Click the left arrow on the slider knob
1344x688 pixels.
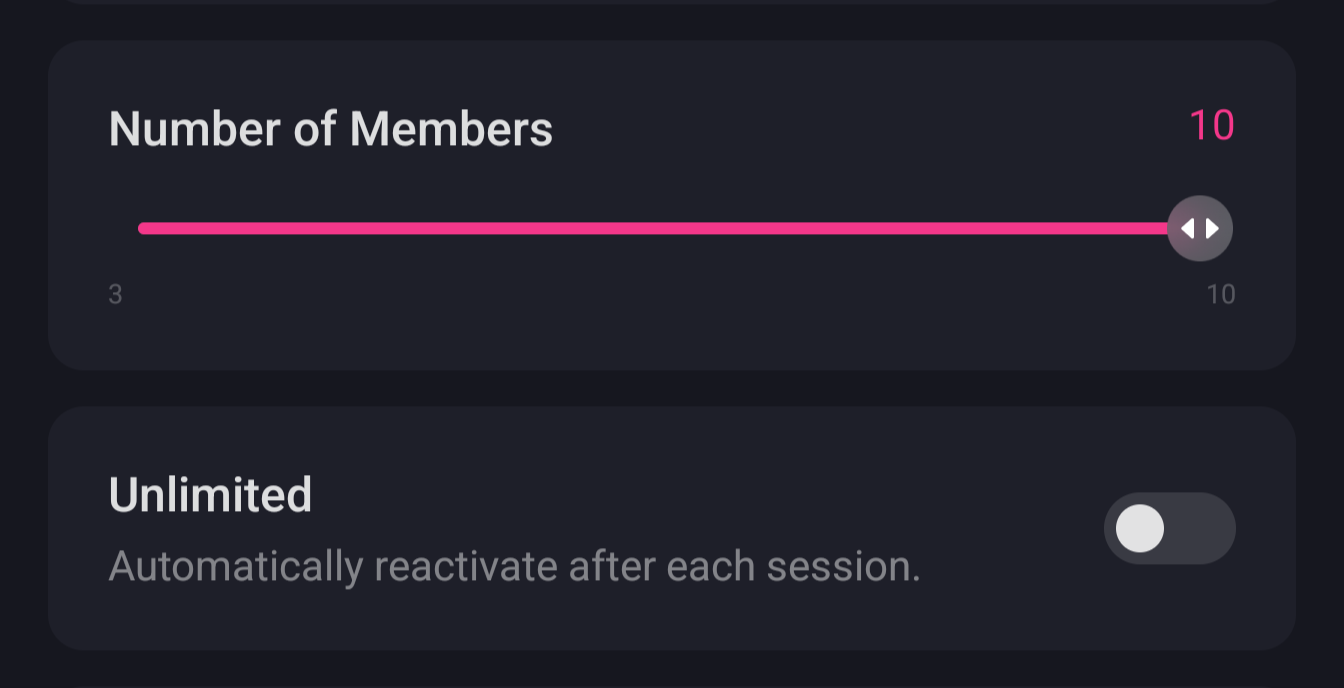(1188, 228)
